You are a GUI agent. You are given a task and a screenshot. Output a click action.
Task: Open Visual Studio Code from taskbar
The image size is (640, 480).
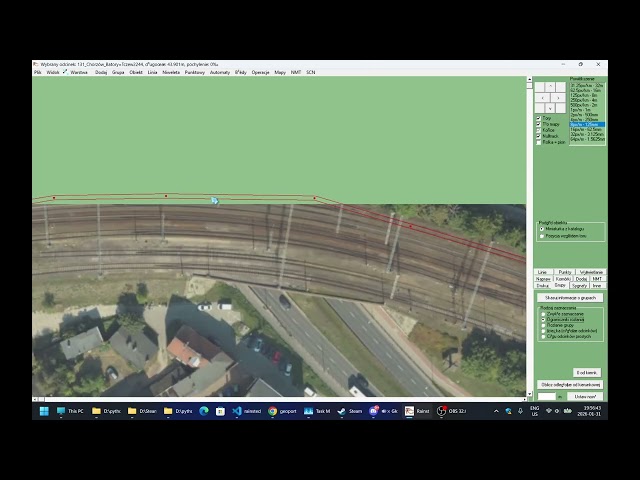click(x=247, y=411)
